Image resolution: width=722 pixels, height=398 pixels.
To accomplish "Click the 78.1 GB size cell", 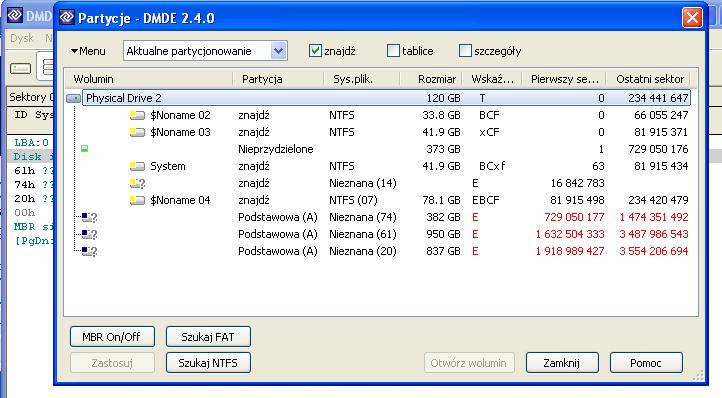I will tap(441, 200).
